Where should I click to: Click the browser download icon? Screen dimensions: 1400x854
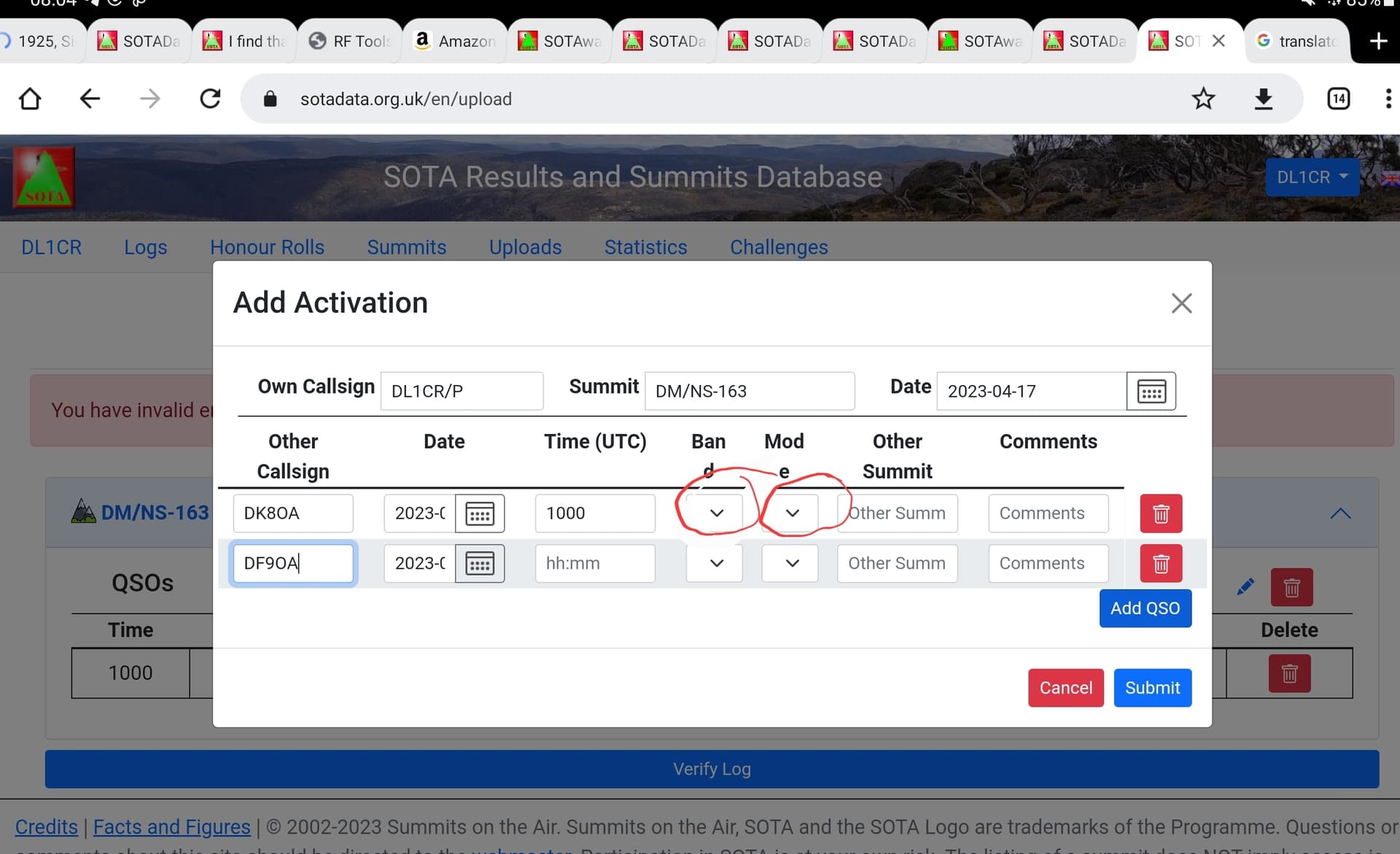1264,98
